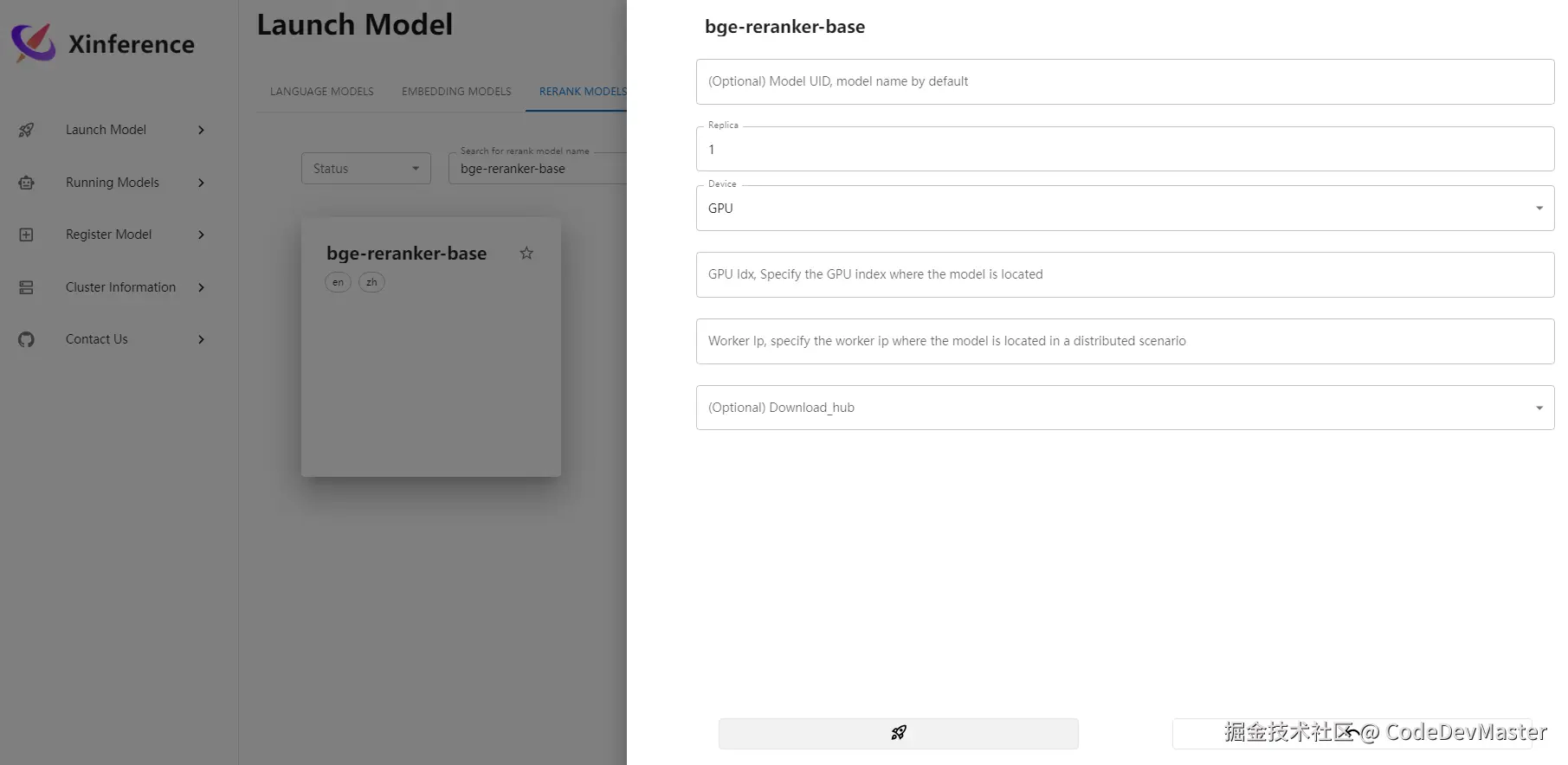Screen dimensions: 1568x765
Task: Click the undo arrow button at bottom right
Action: pyautogui.click(x=1352, y=733)
